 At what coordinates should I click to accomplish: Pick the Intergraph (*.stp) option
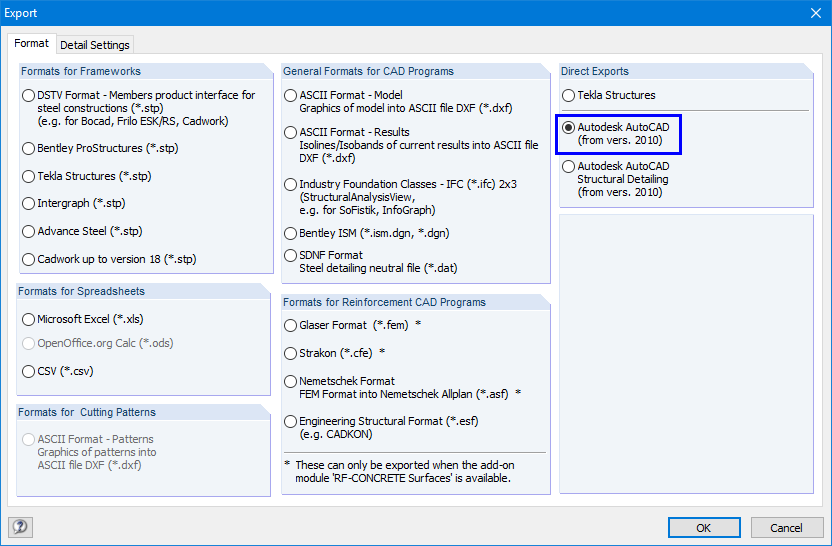click(28, 204)
